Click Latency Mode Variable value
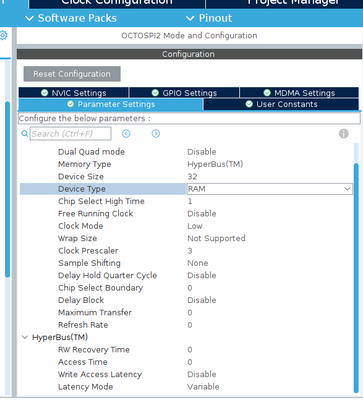Screen dimensions: 363x400 click(203, 387)
